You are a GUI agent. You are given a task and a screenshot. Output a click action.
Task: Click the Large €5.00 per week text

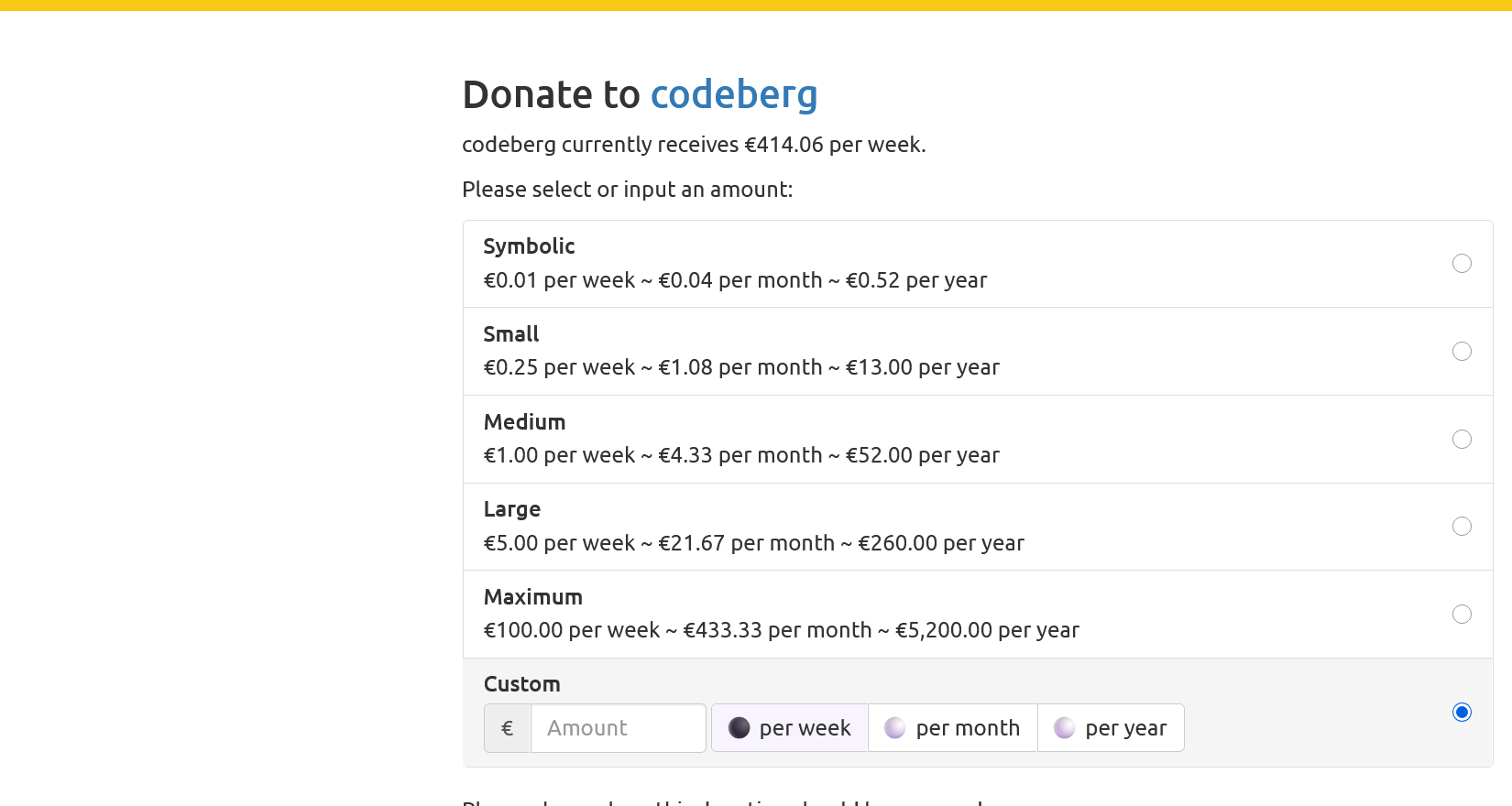point(559,543)
